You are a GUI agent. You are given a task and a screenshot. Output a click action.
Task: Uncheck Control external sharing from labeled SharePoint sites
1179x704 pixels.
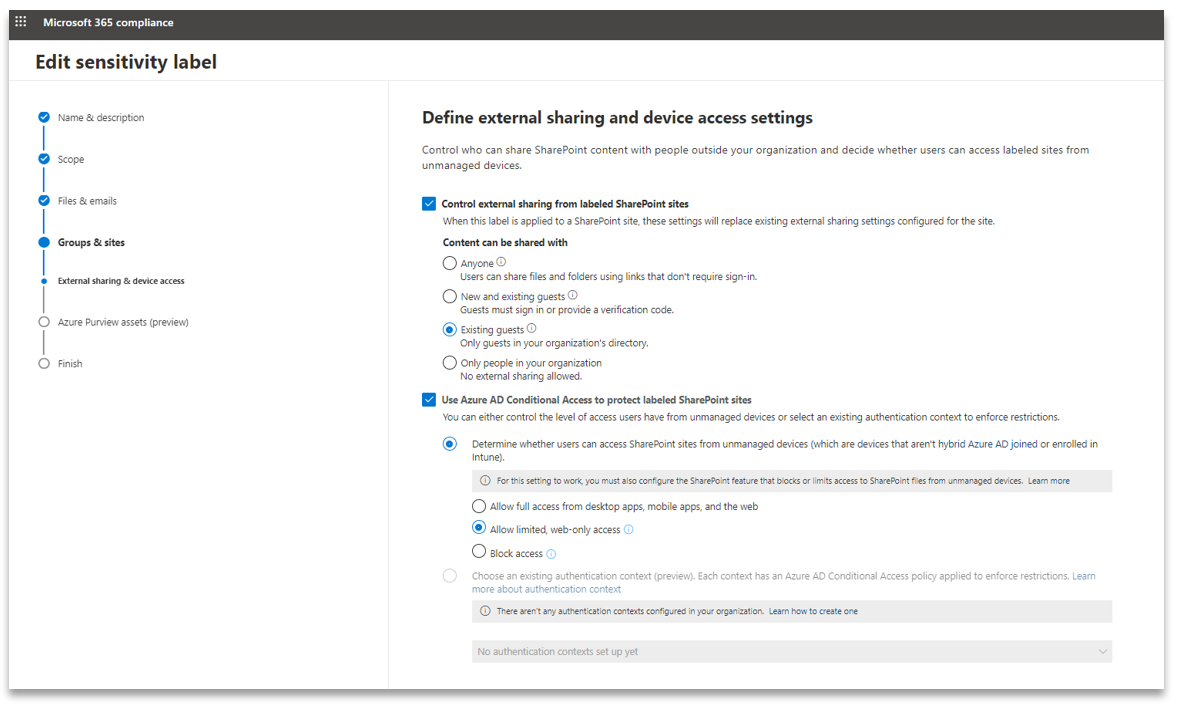[429, 204]
